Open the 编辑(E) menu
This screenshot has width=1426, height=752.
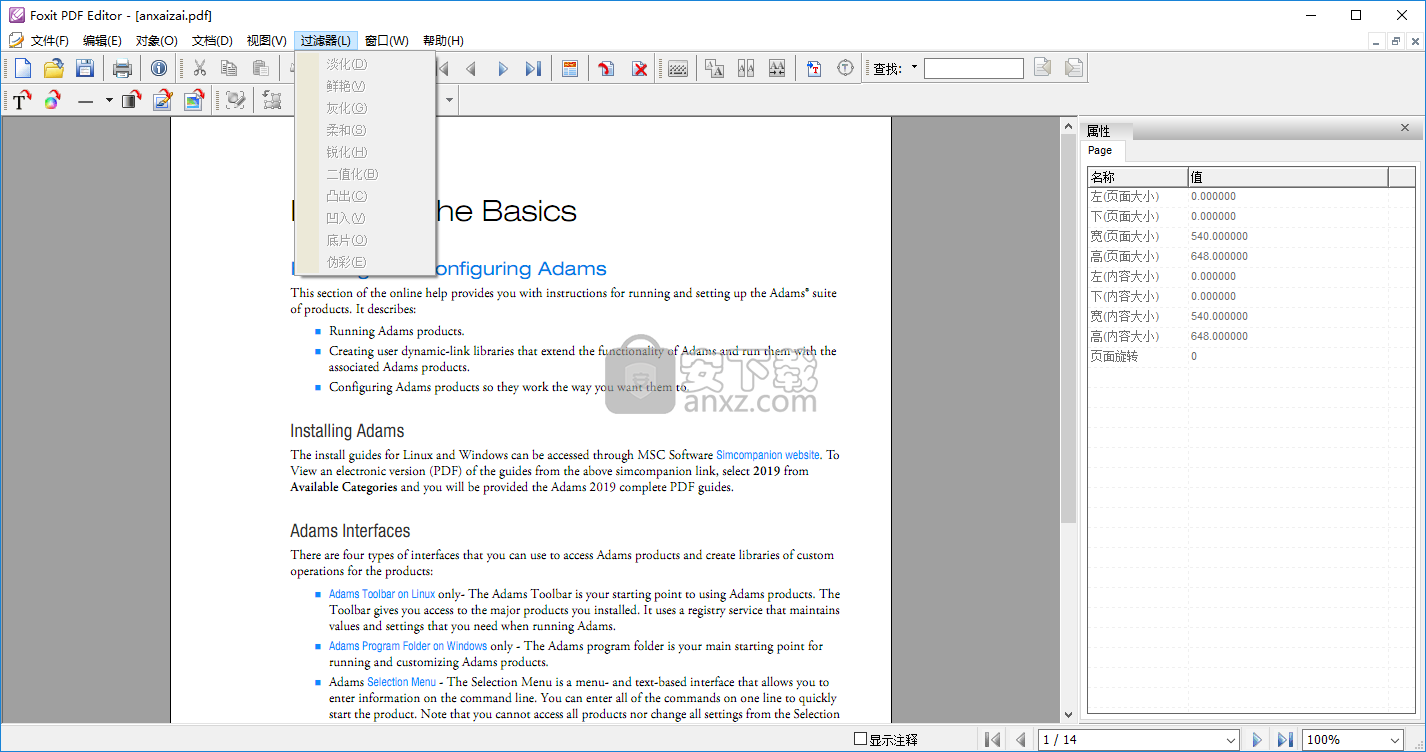[x=102, y=41]
